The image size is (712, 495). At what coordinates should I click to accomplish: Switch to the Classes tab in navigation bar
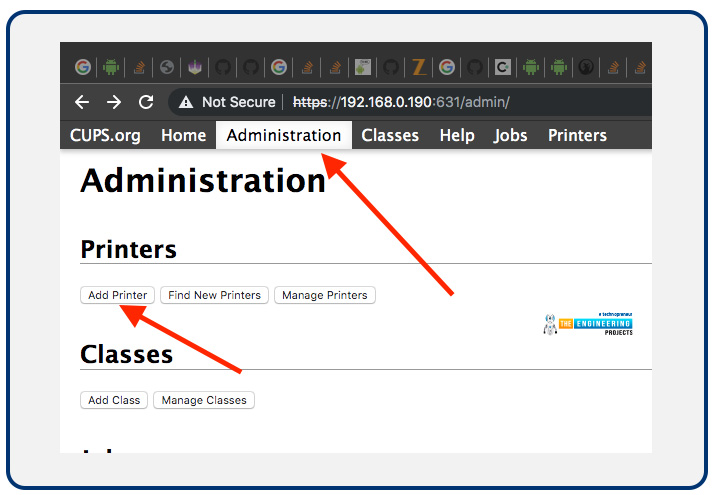point(390,135)
